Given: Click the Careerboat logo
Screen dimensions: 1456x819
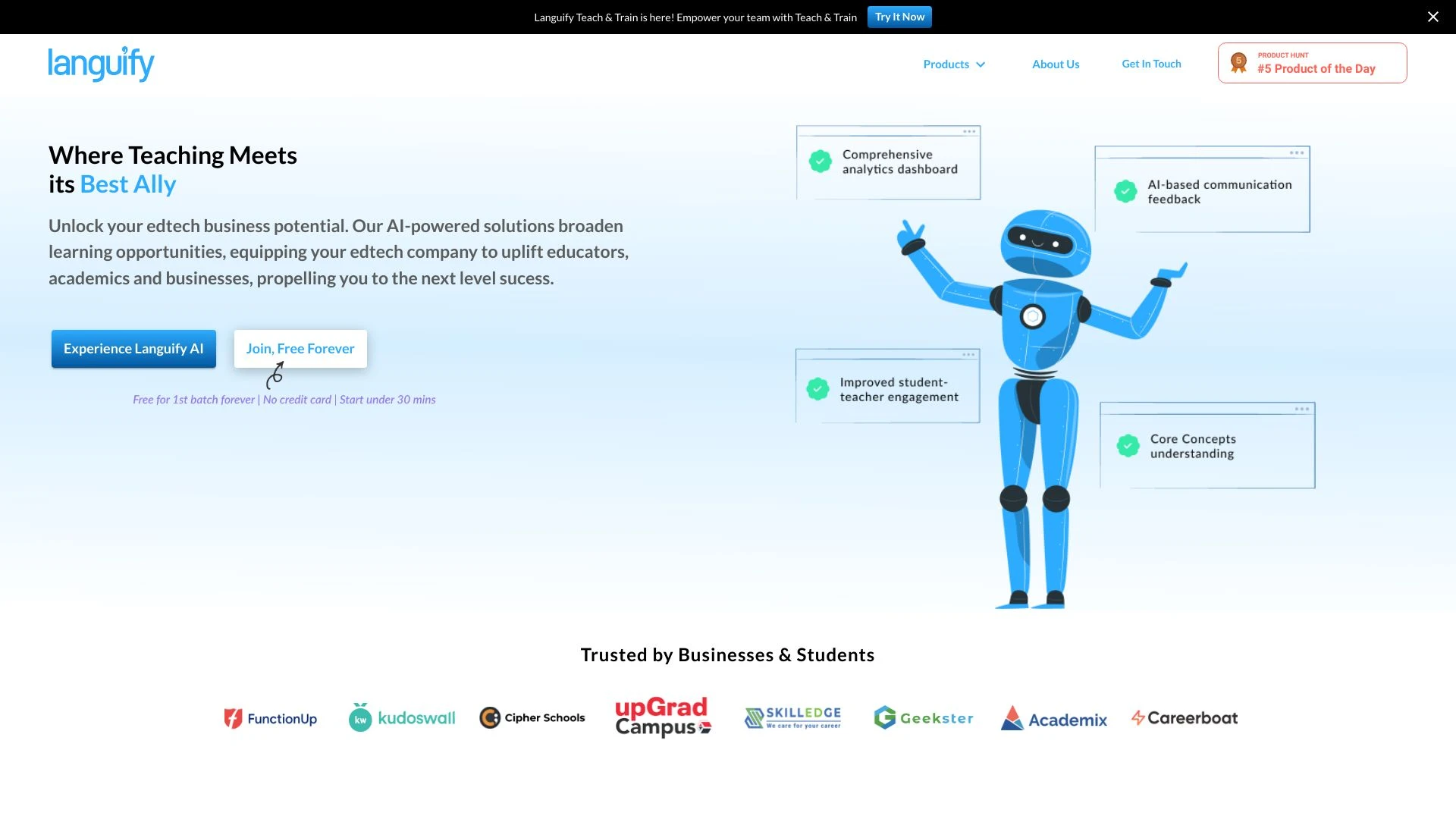Looking at the screenshot, I should pyautogui.click(x=1184, y=717).
